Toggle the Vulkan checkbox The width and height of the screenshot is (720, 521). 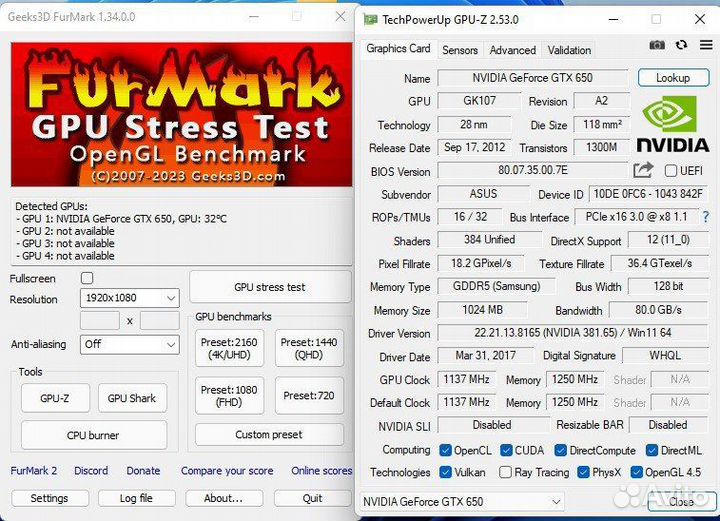click(445, 472)
